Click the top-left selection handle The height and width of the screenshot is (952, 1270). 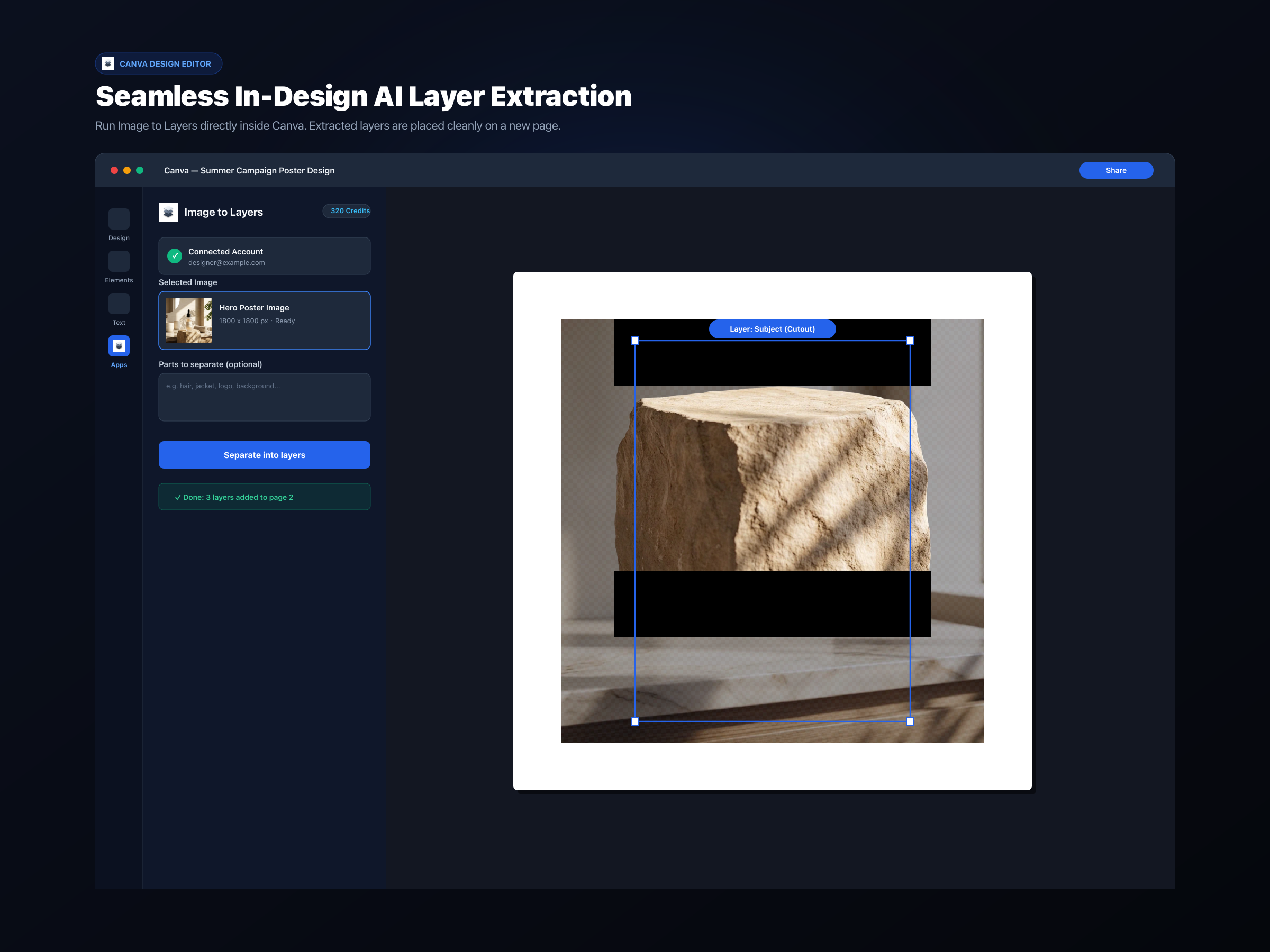pos(635,341)
